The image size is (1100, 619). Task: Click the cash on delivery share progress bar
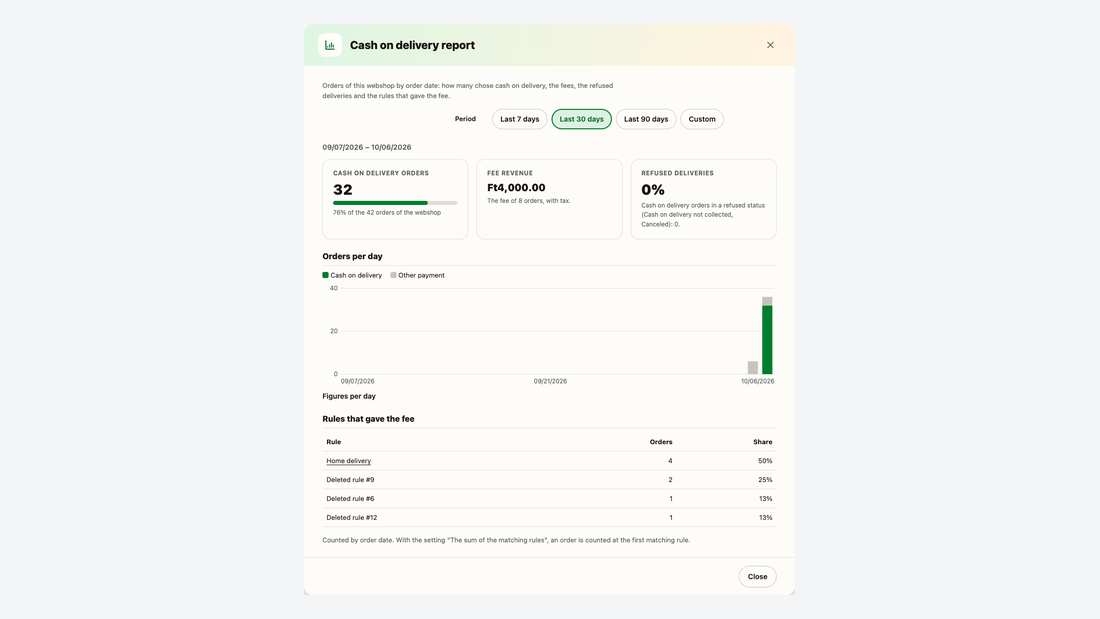coord(395,203)
